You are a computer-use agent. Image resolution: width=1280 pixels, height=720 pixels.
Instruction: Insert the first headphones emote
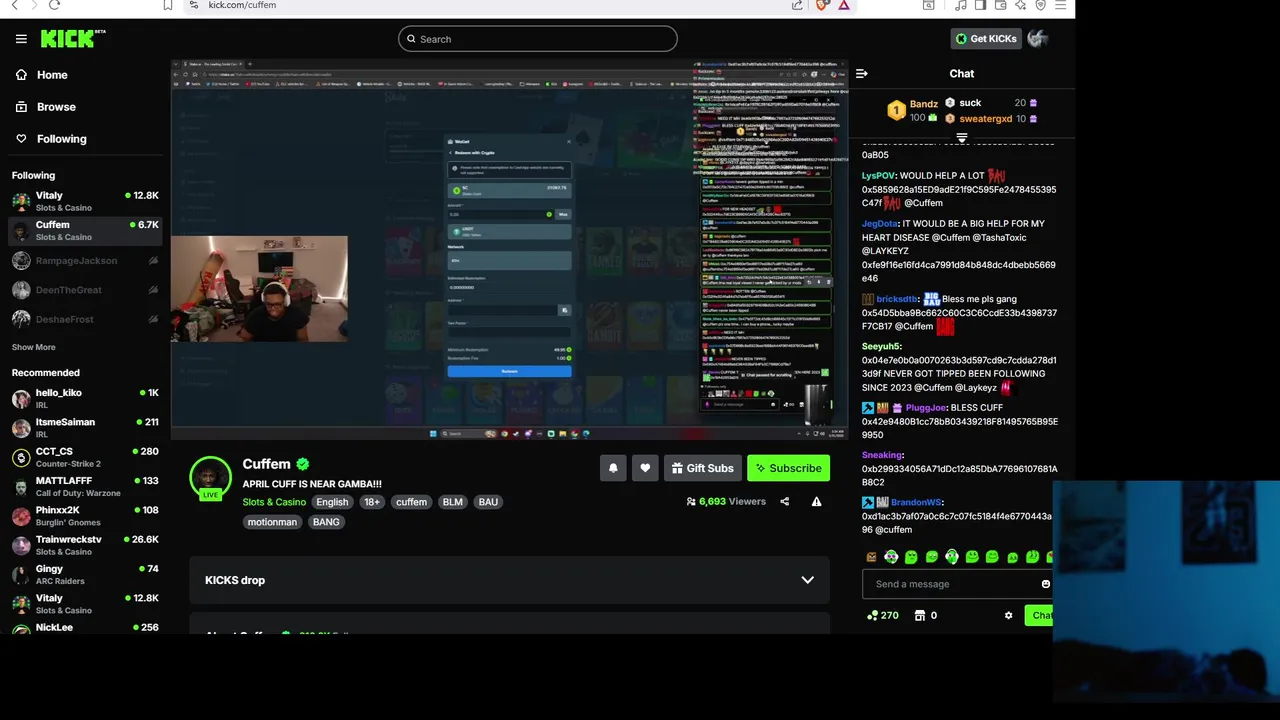(891, 557)
